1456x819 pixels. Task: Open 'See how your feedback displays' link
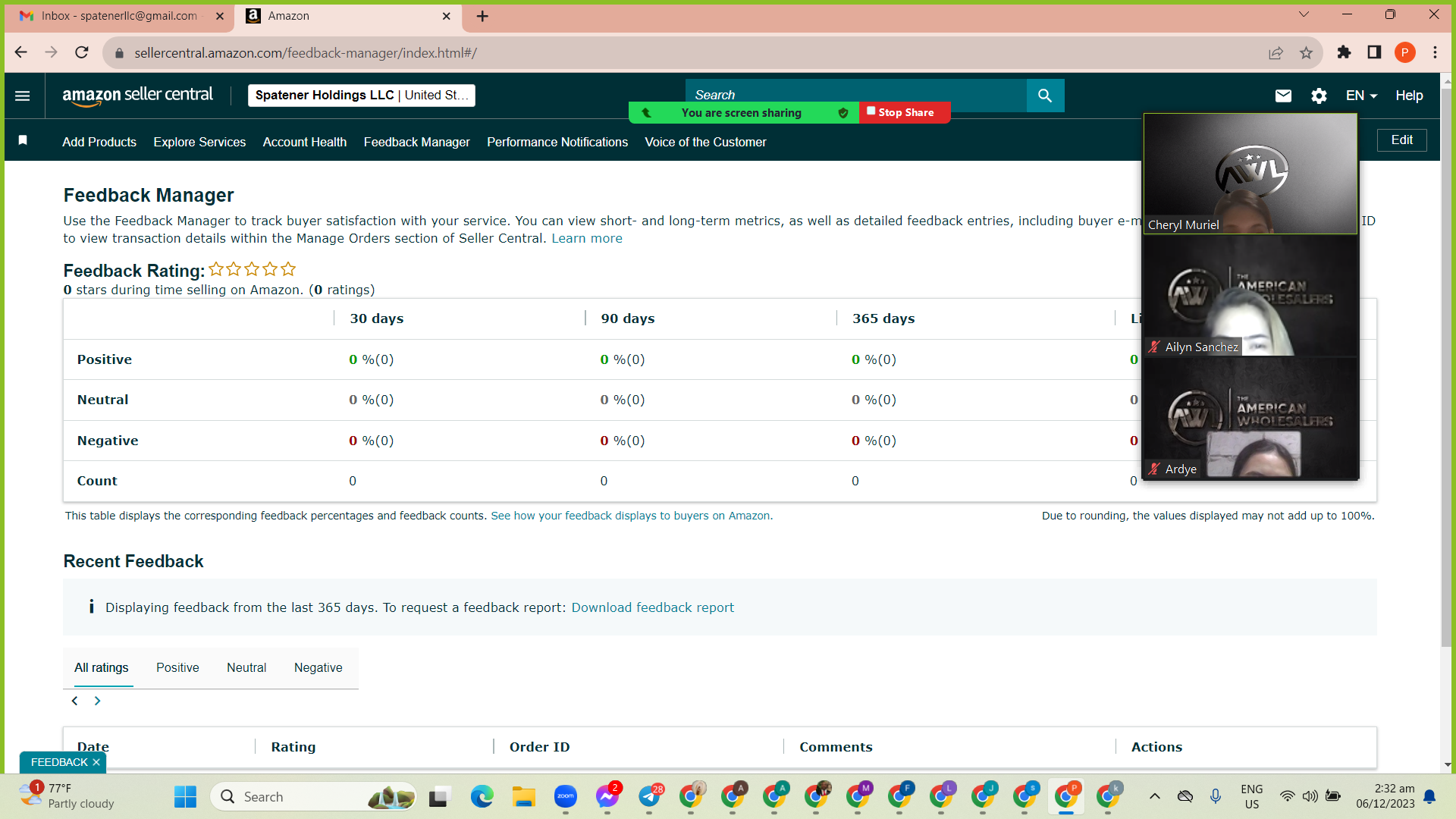[x=631, y=516]
